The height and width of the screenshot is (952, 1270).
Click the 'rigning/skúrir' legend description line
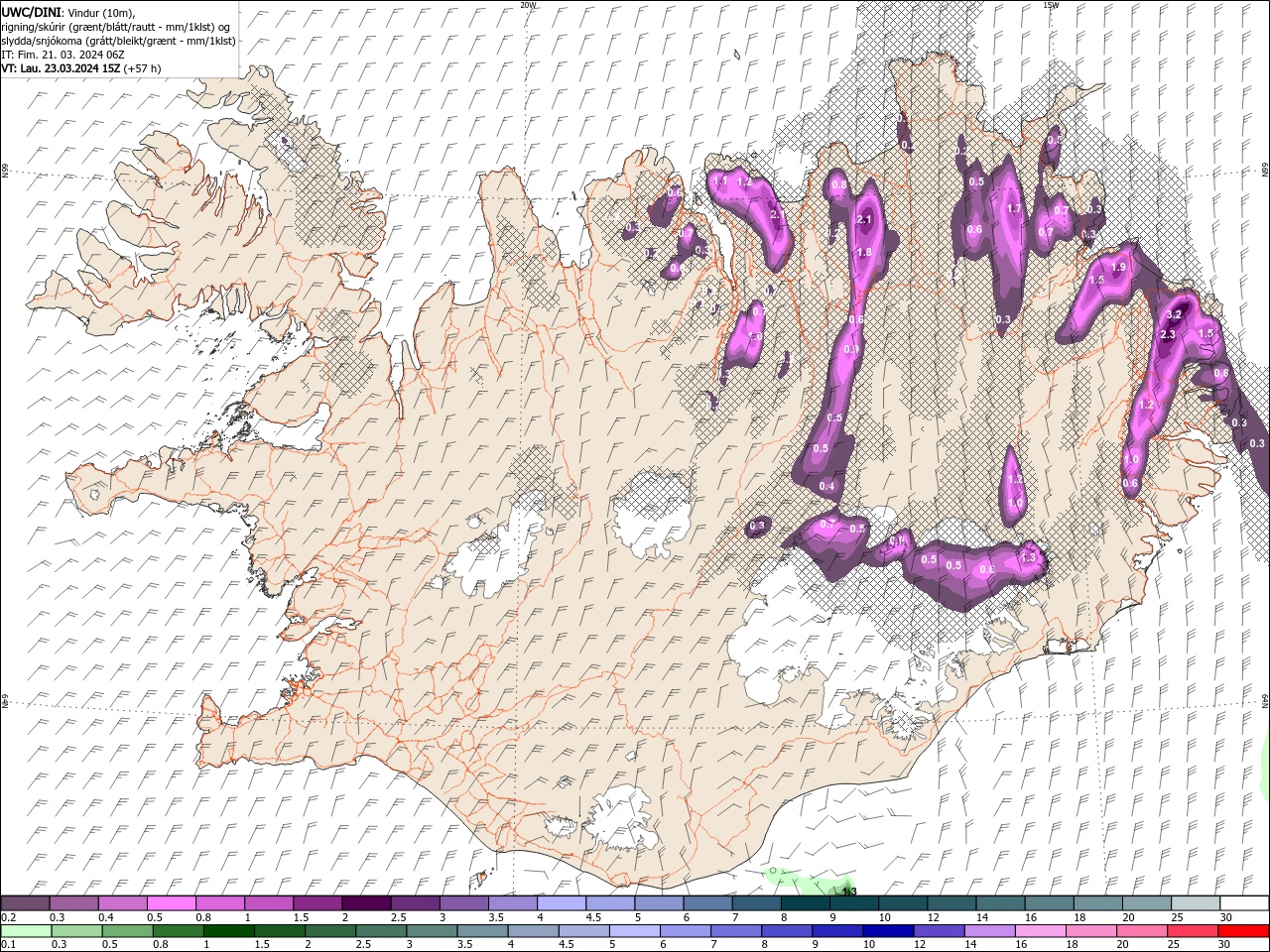[x=116, y=26]
